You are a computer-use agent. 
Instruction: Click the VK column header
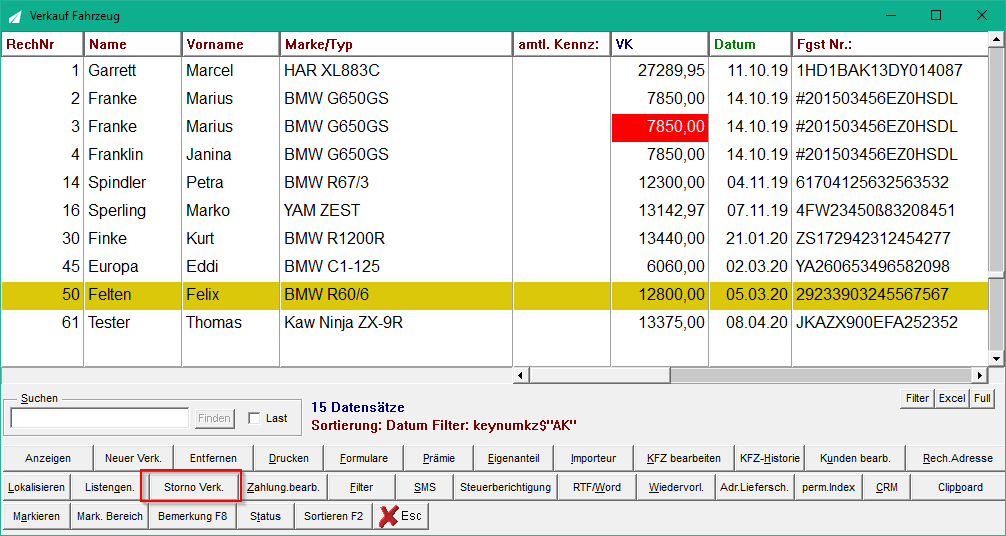[660, 44]
